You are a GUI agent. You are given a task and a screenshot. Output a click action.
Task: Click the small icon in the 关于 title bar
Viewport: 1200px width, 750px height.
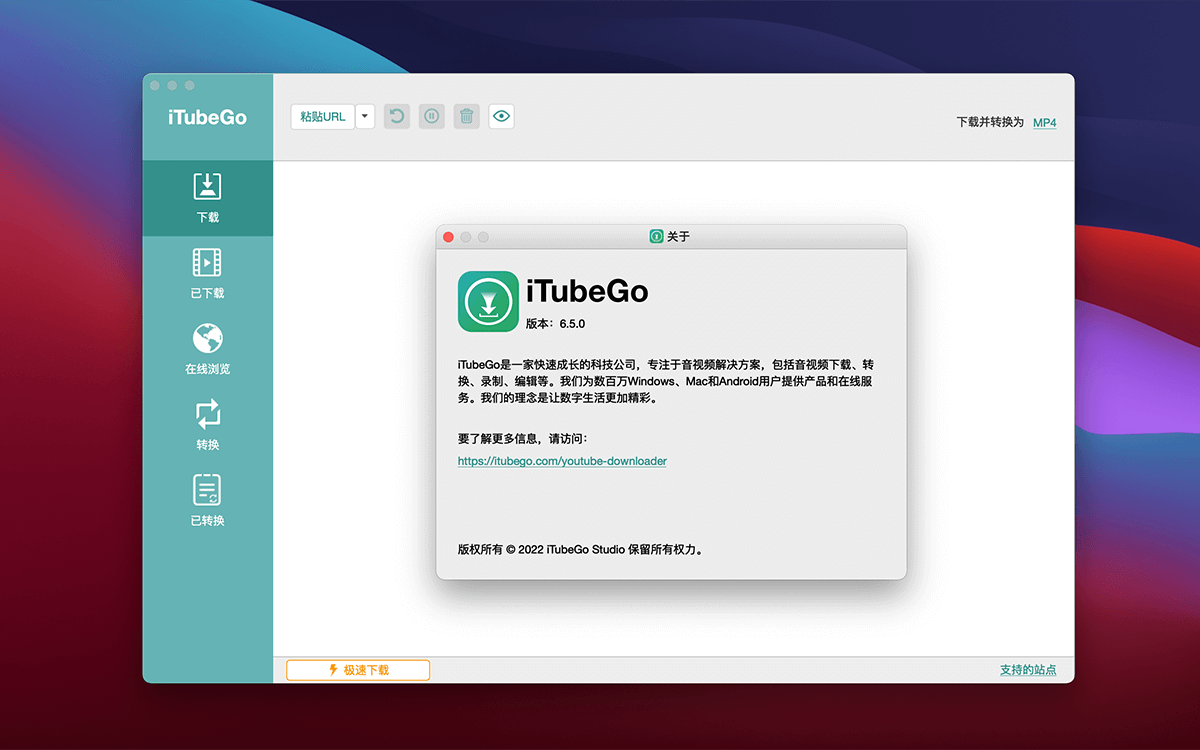click(x=656, y=237)
